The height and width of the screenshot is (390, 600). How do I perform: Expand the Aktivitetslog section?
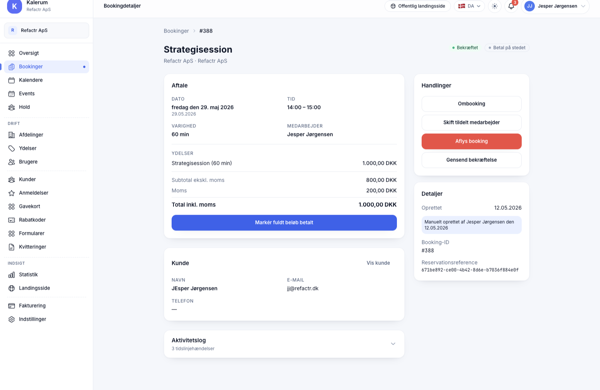pos(284,344)
